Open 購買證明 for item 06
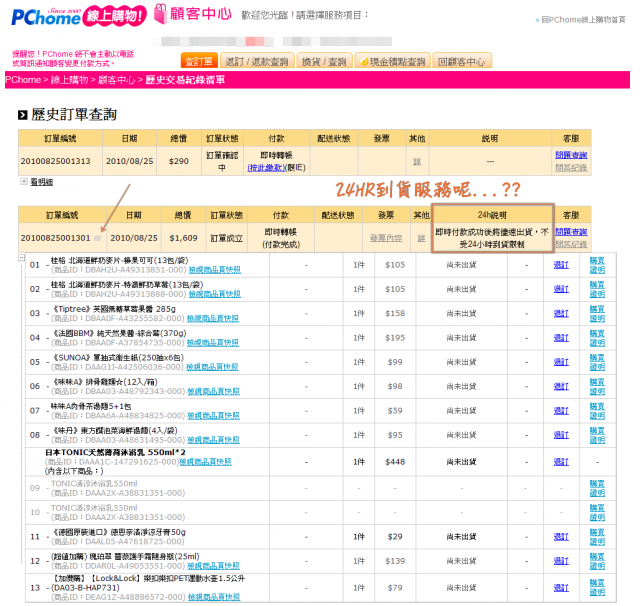The width and height of the screenshot is (640, 606). click(x=597, y=386)
